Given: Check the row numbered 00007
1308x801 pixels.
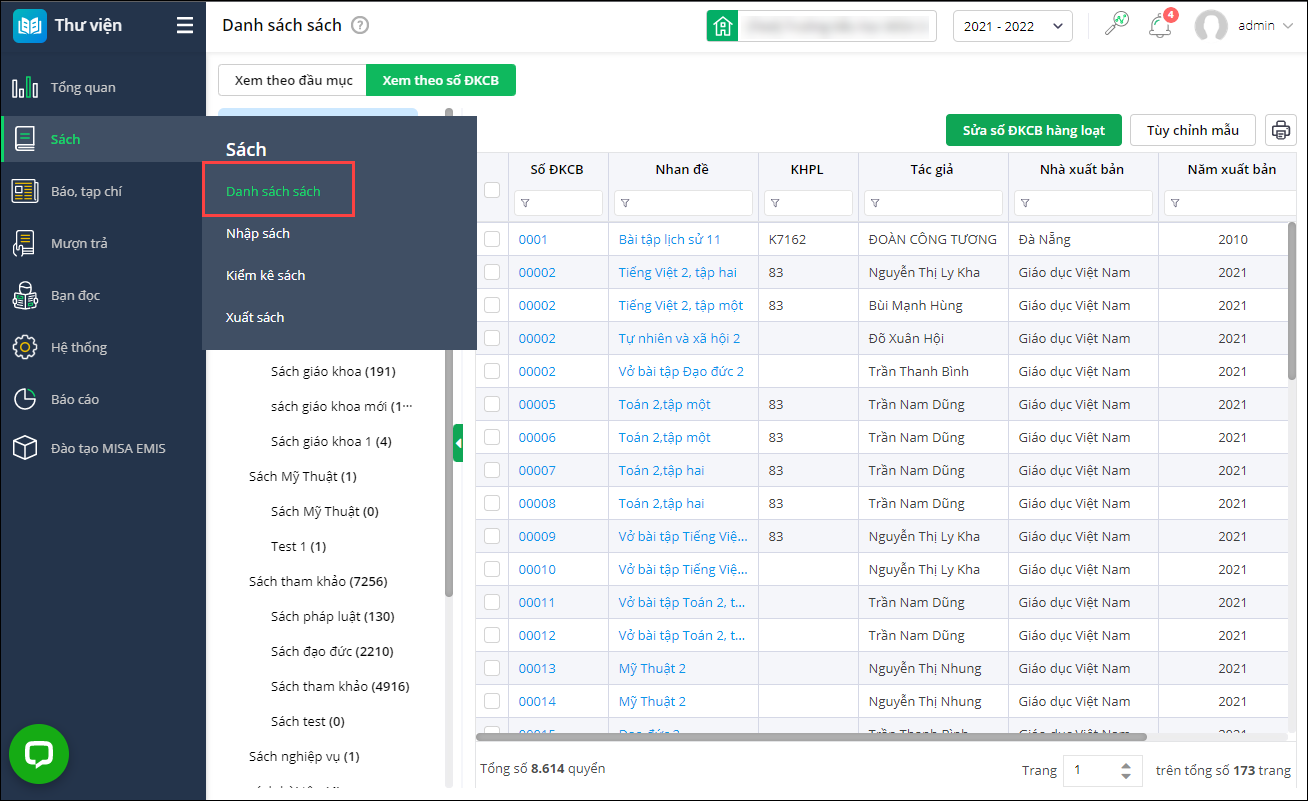Looking at the screenshot, I should click(492, 470).
